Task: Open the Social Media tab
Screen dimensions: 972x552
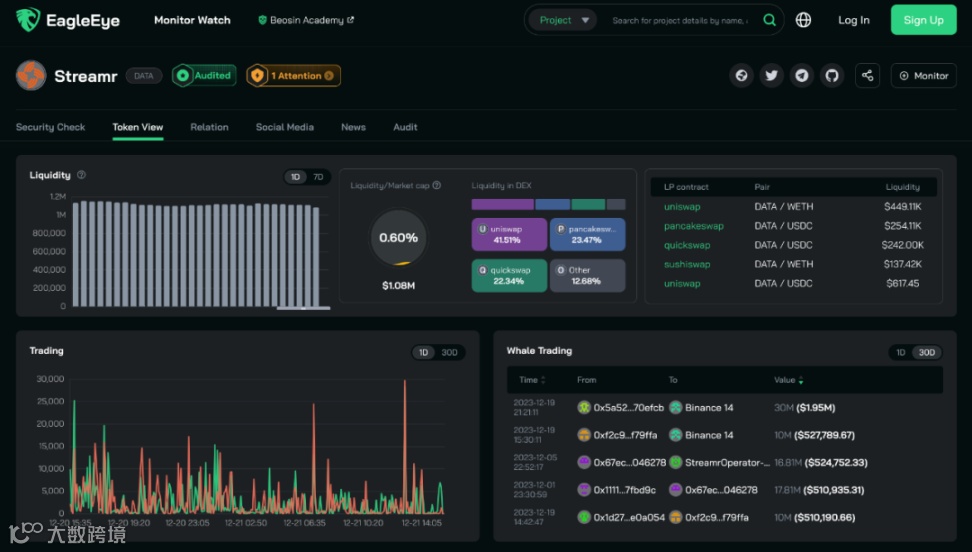Action: click(x=285, y=127)
